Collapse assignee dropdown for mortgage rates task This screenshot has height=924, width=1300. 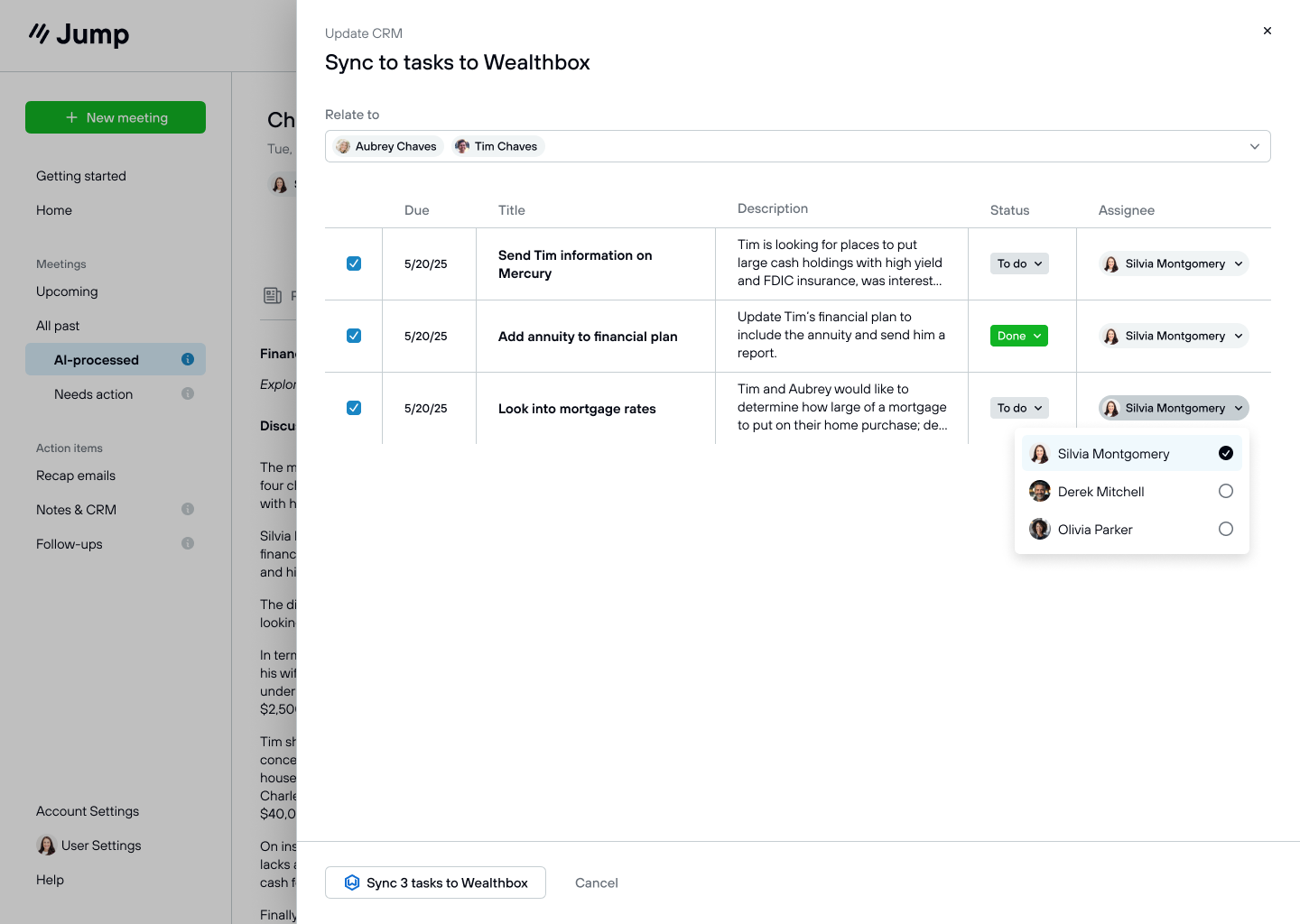coord(1174,408)
